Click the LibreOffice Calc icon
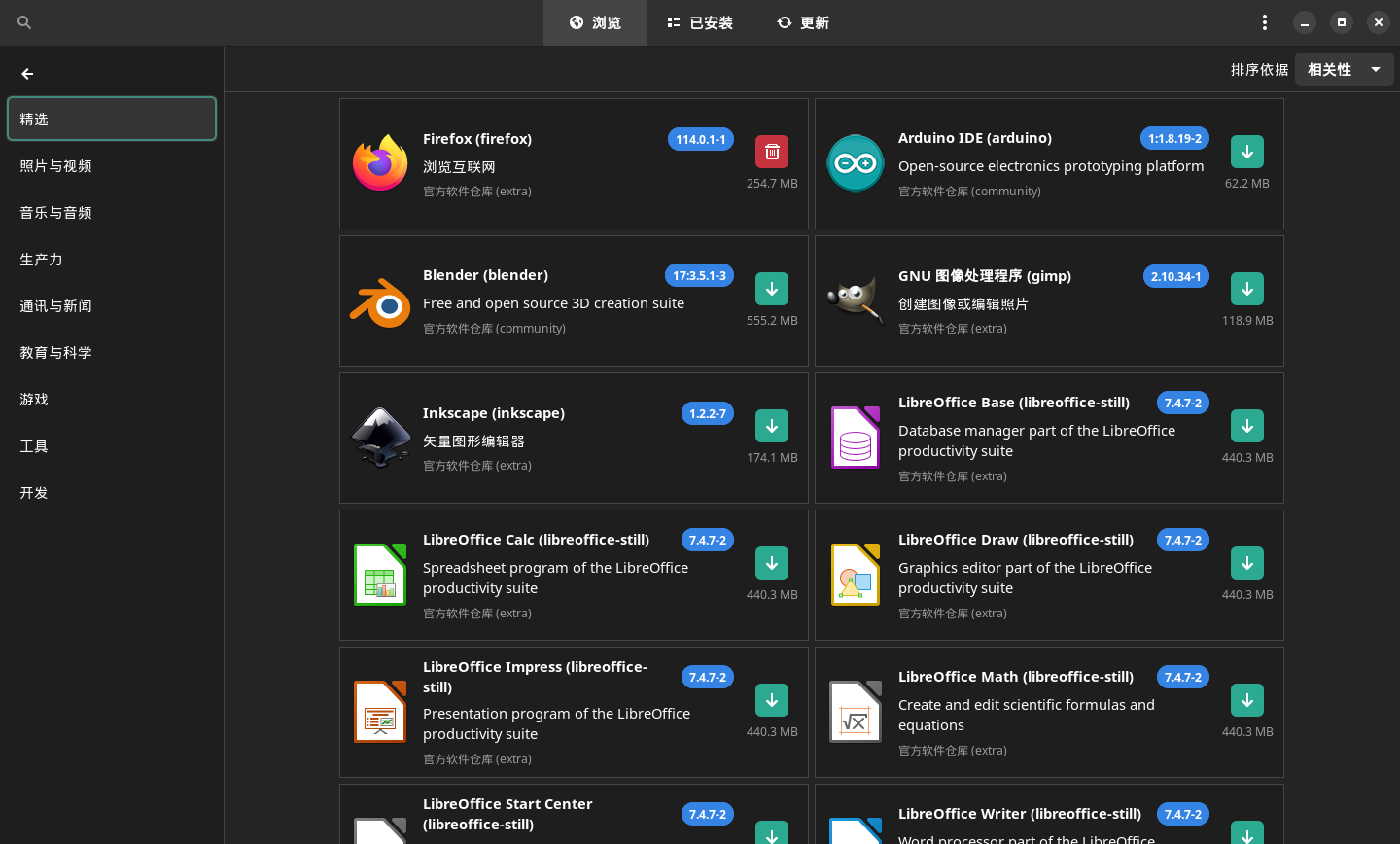 coord(380,575)
